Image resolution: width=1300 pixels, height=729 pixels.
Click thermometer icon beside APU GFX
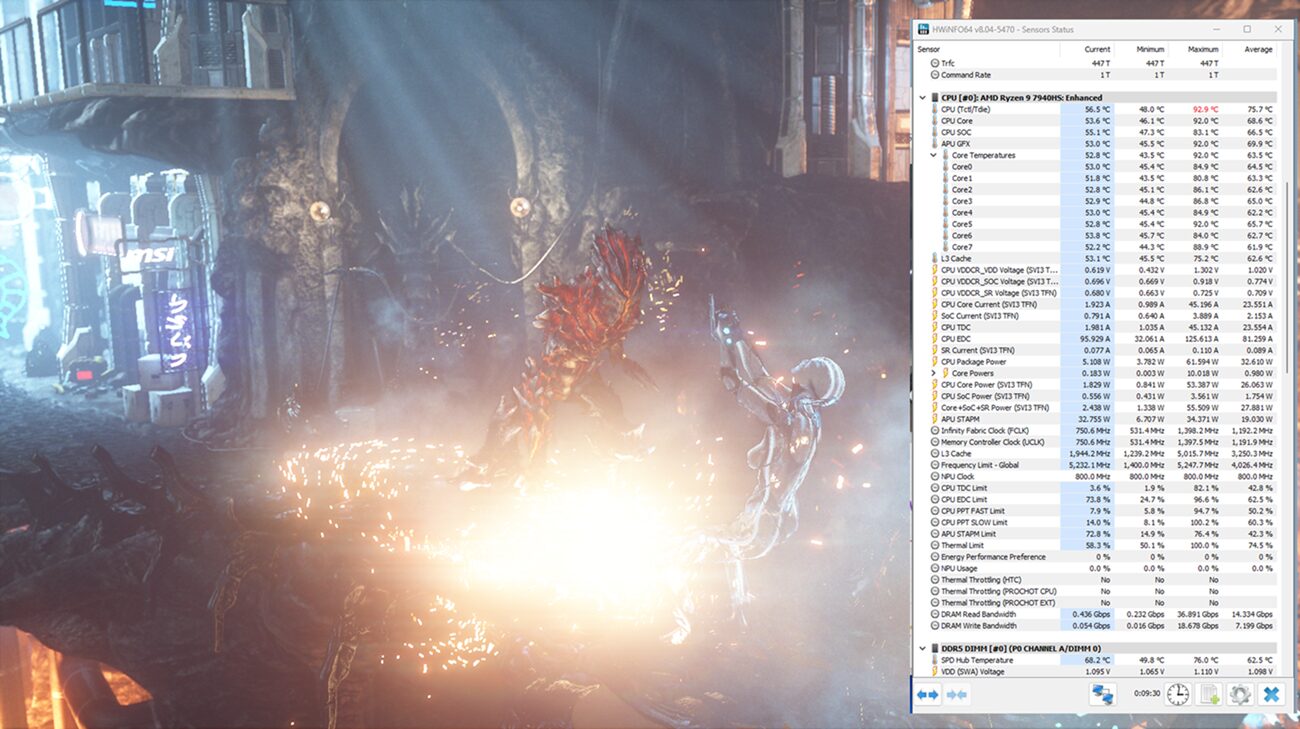935,144
